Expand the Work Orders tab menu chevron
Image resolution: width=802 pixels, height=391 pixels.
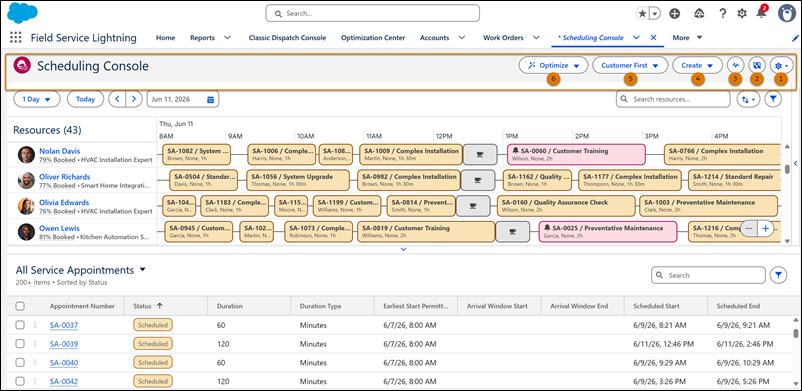536,37
